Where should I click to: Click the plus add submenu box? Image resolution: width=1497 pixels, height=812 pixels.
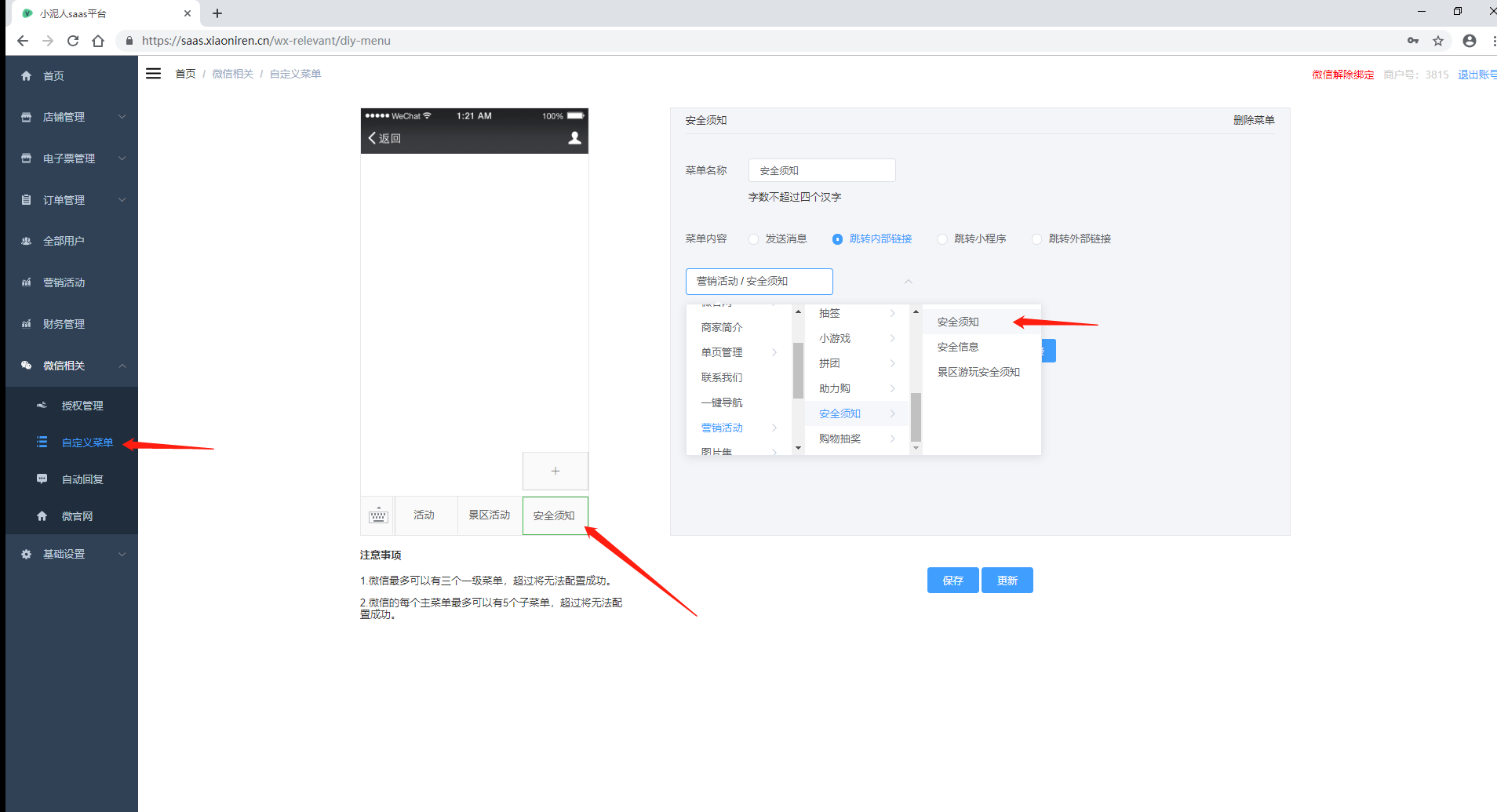[555, 471]
